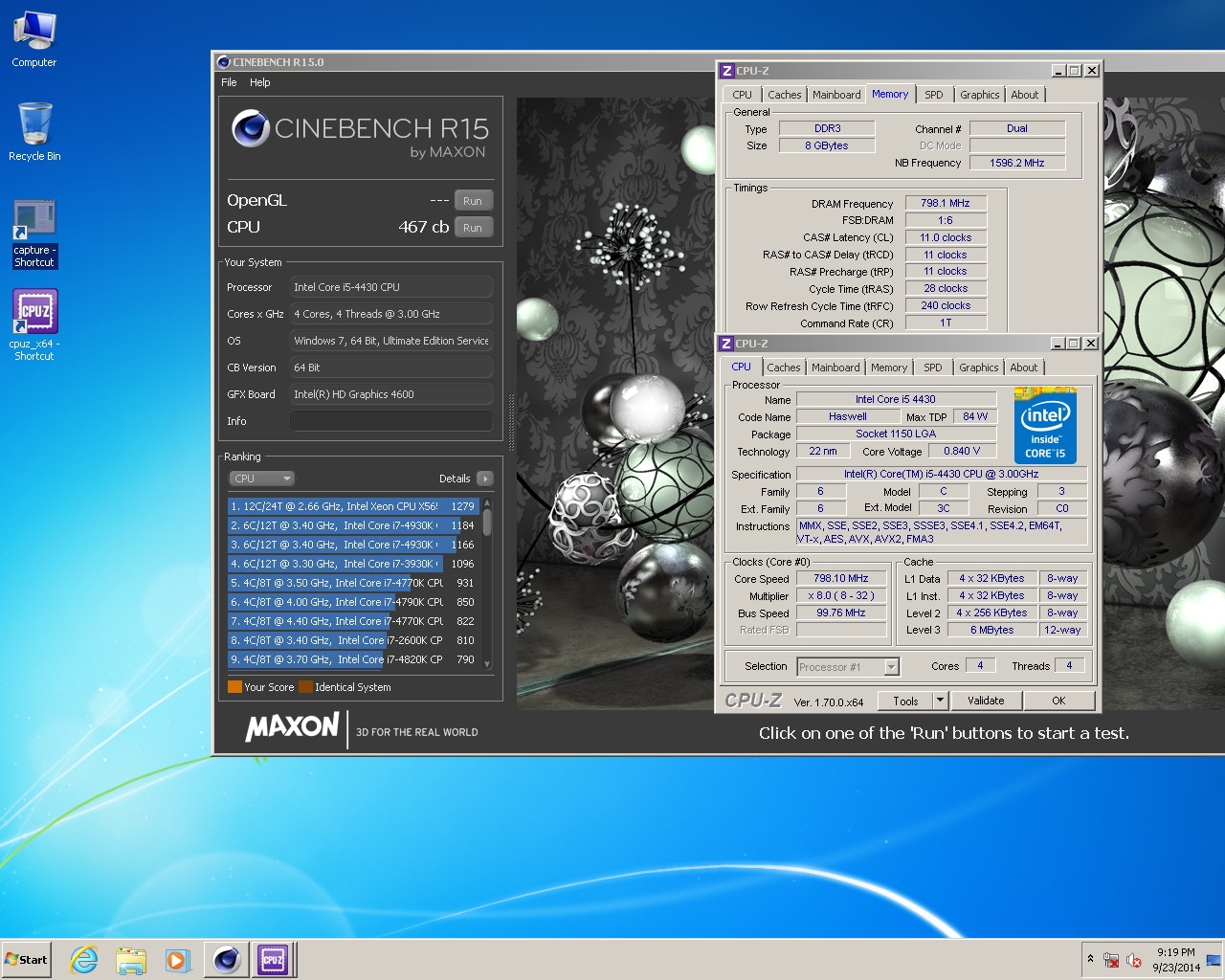Select ranking row 8 i7-2600K

tap(353, 640)
